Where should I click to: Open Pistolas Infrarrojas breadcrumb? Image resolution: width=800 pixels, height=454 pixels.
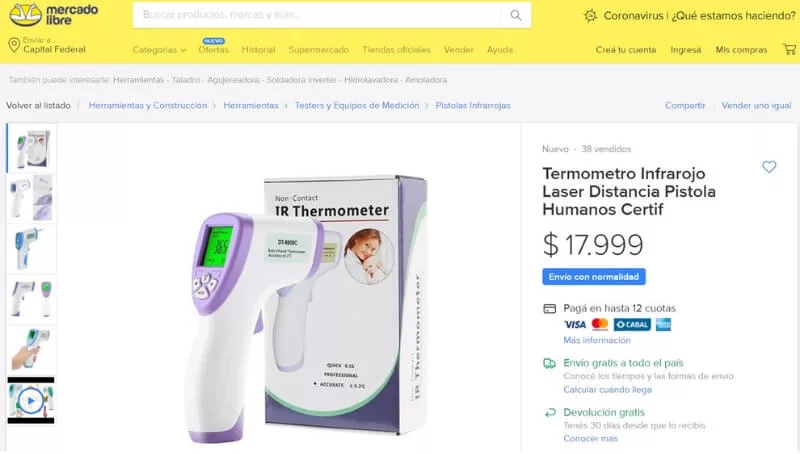click(x=472, y=105)
